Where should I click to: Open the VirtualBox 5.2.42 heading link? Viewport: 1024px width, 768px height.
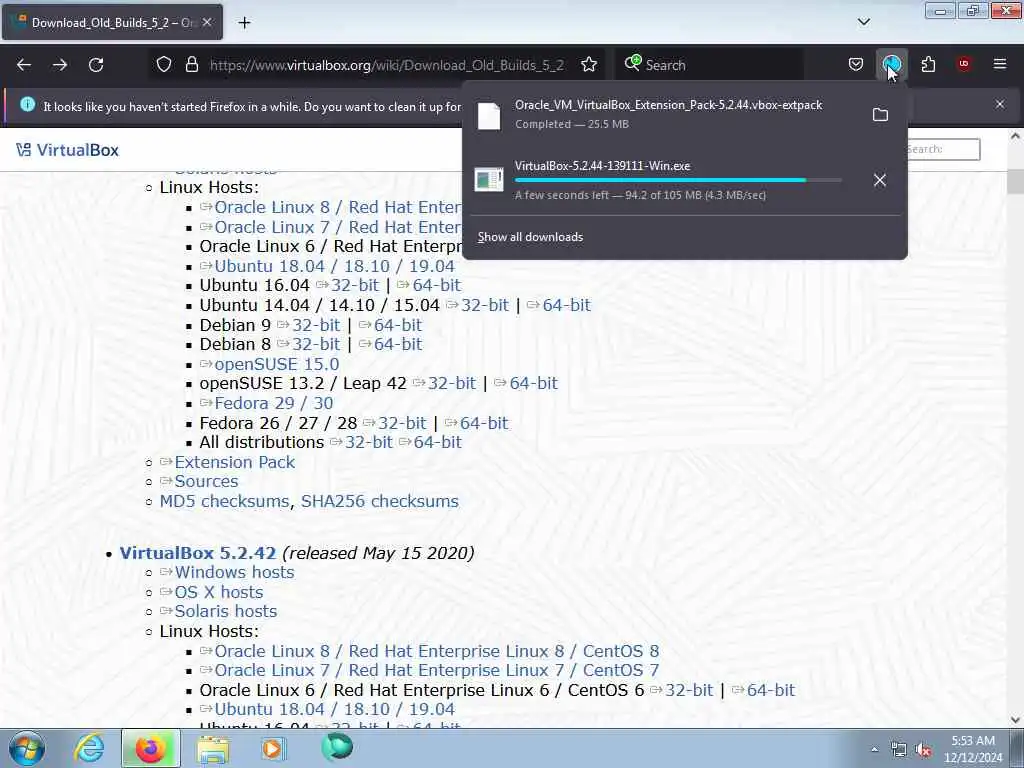[x=198, y=553]
